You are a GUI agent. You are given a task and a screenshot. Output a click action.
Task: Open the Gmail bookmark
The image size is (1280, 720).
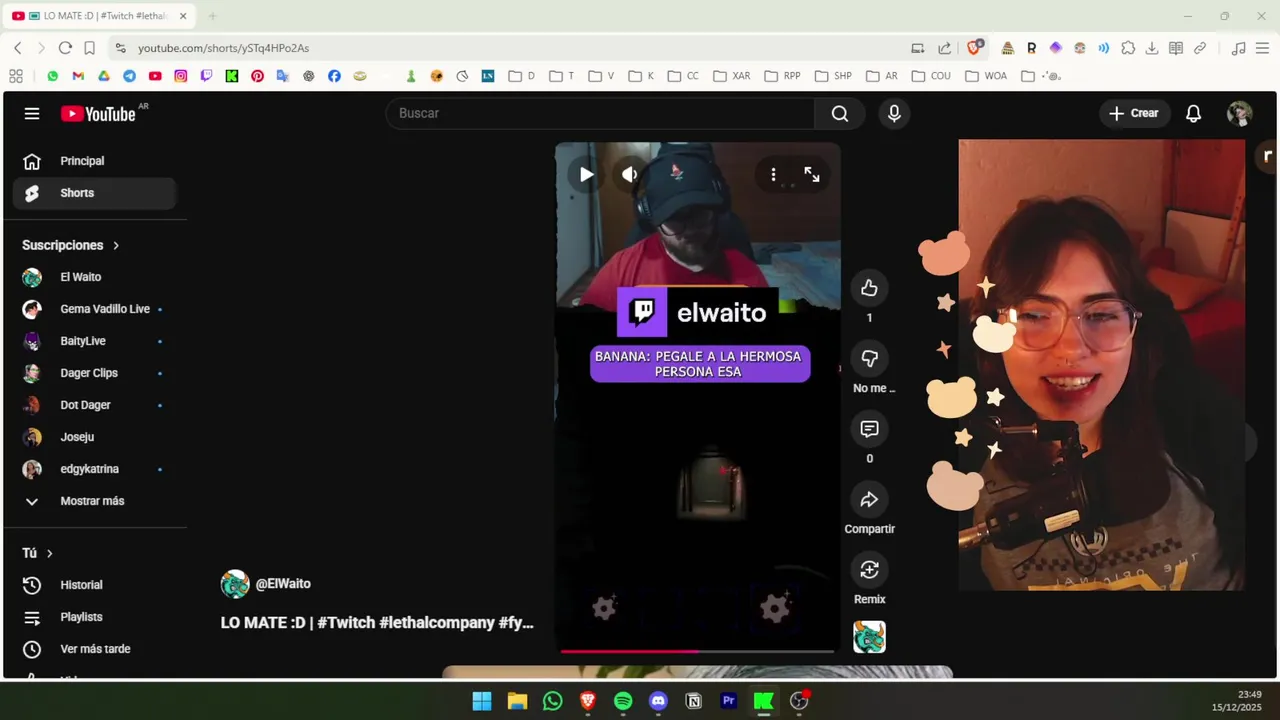point(78,76)
